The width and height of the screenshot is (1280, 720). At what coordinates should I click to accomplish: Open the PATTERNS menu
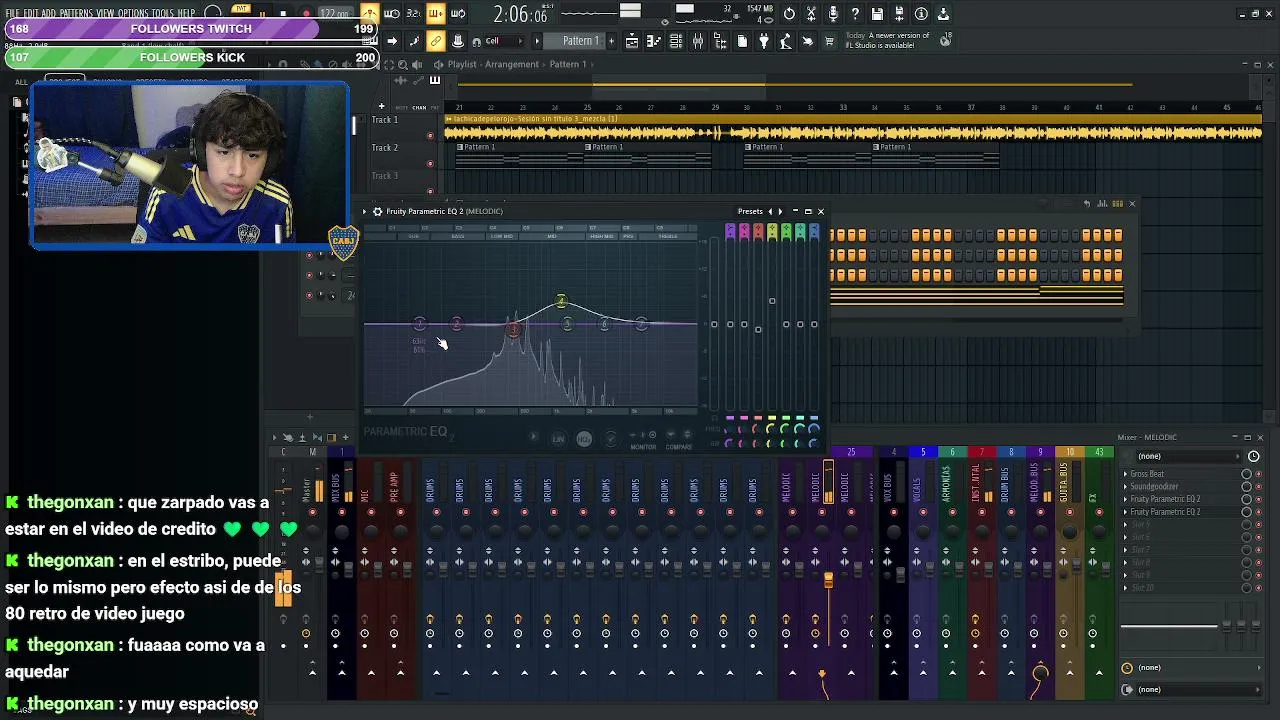click(76, 14)
